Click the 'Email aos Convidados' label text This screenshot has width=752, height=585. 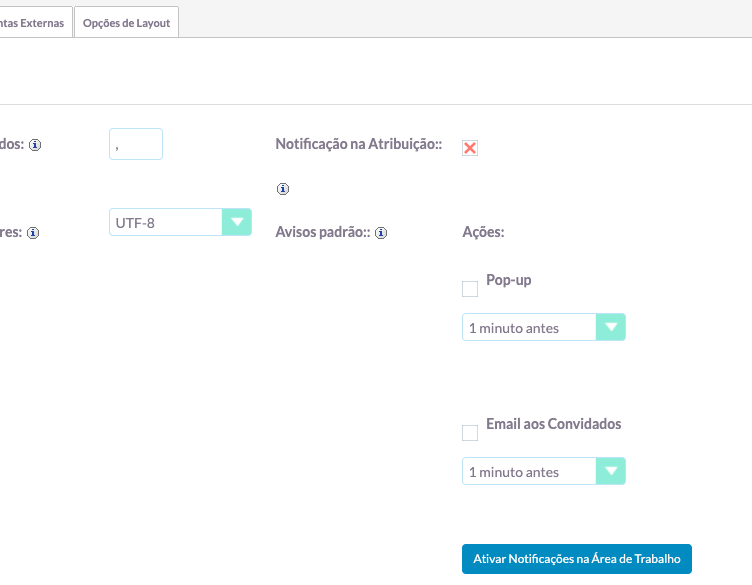553,424
